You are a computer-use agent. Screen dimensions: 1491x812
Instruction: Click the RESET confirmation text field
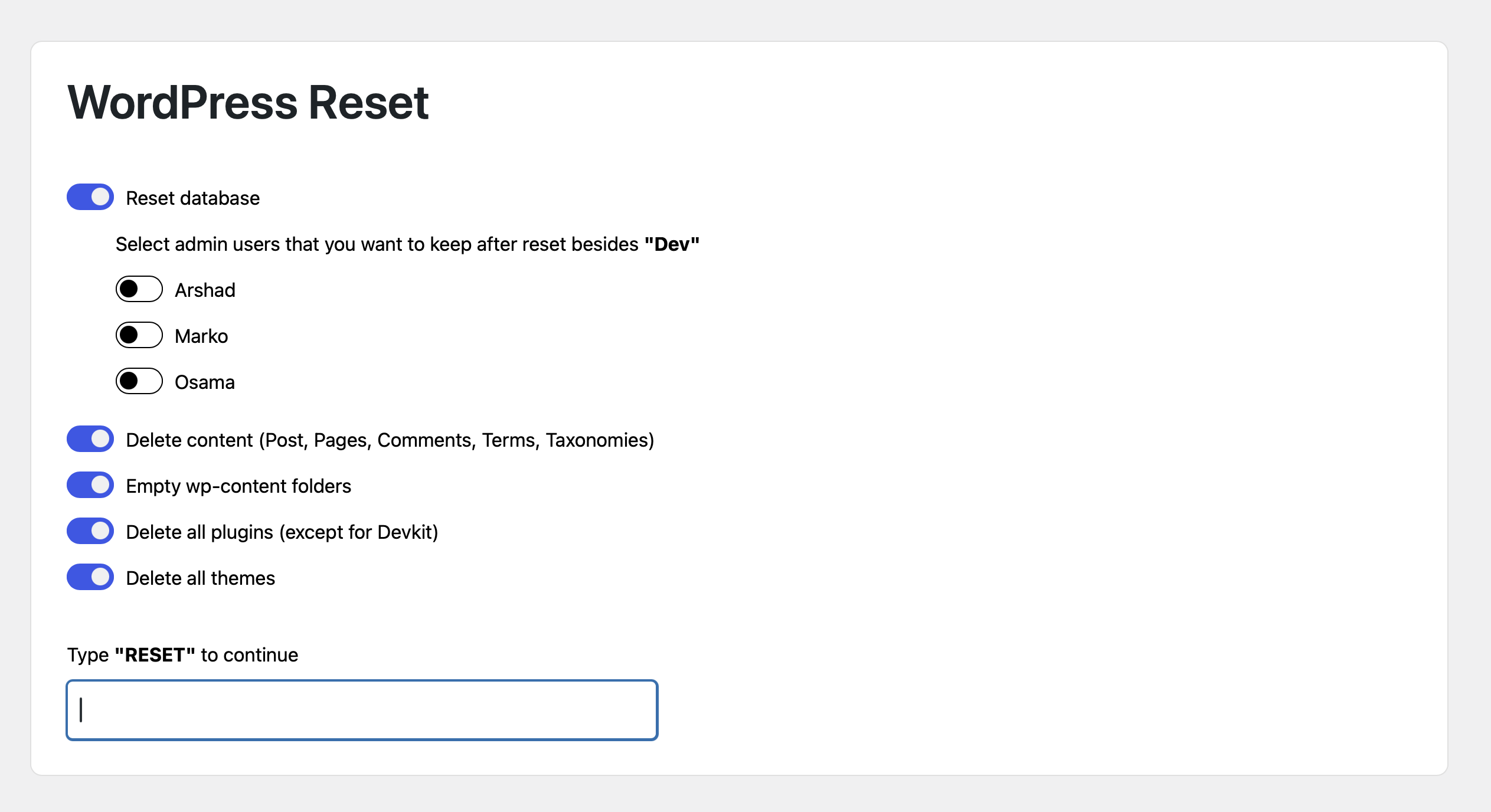362,710
